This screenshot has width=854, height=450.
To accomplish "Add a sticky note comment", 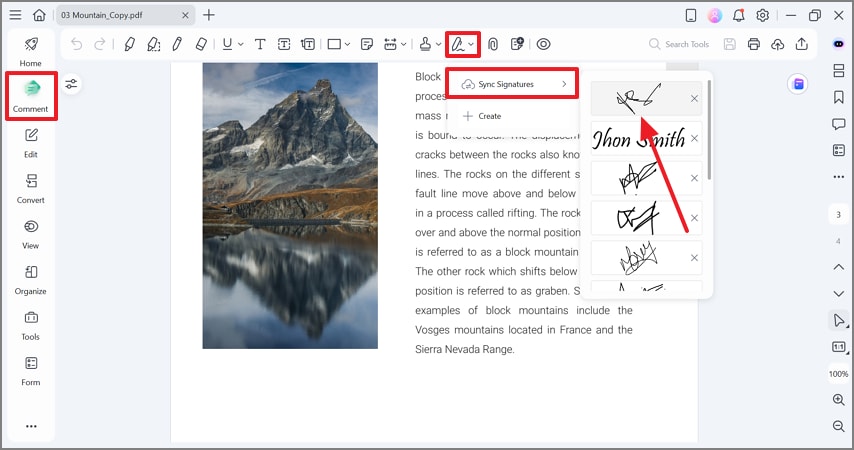I will click(367, 44).
